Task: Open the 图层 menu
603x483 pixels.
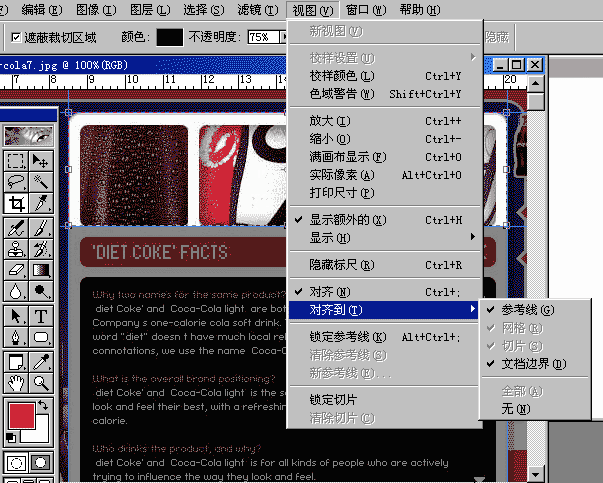Action: pyautogui.click(x=150, y=10)
